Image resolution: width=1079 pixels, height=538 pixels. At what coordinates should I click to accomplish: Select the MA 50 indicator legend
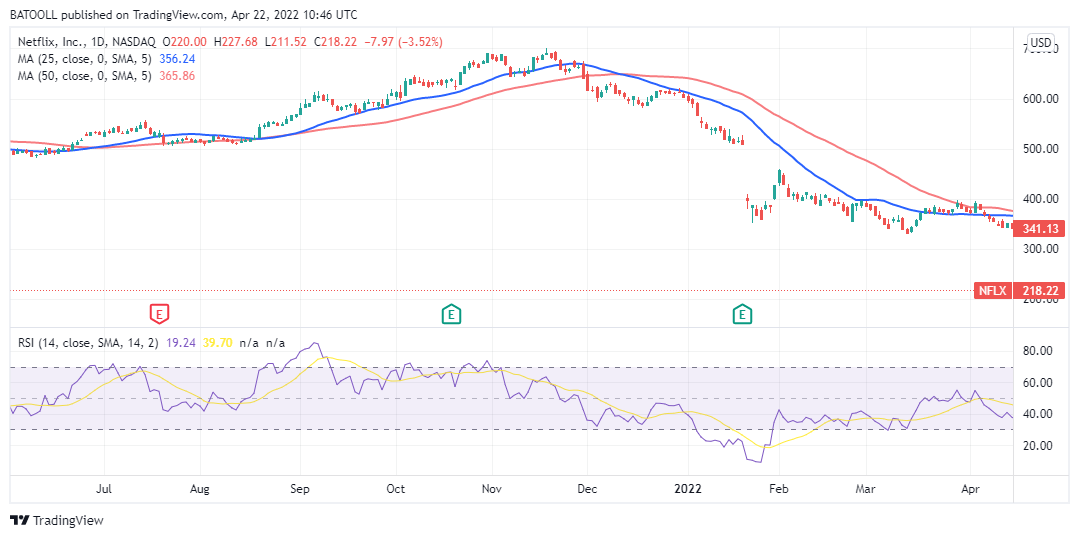[x=85, y=76]
